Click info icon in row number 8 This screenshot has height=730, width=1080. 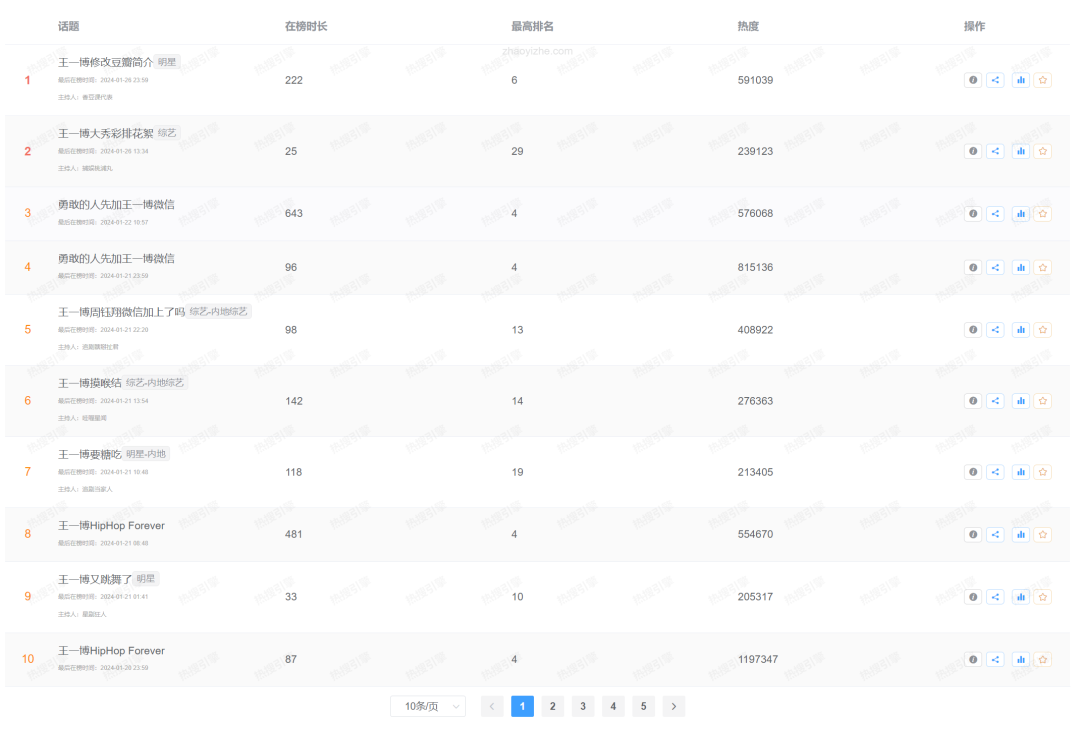(973, 534)
